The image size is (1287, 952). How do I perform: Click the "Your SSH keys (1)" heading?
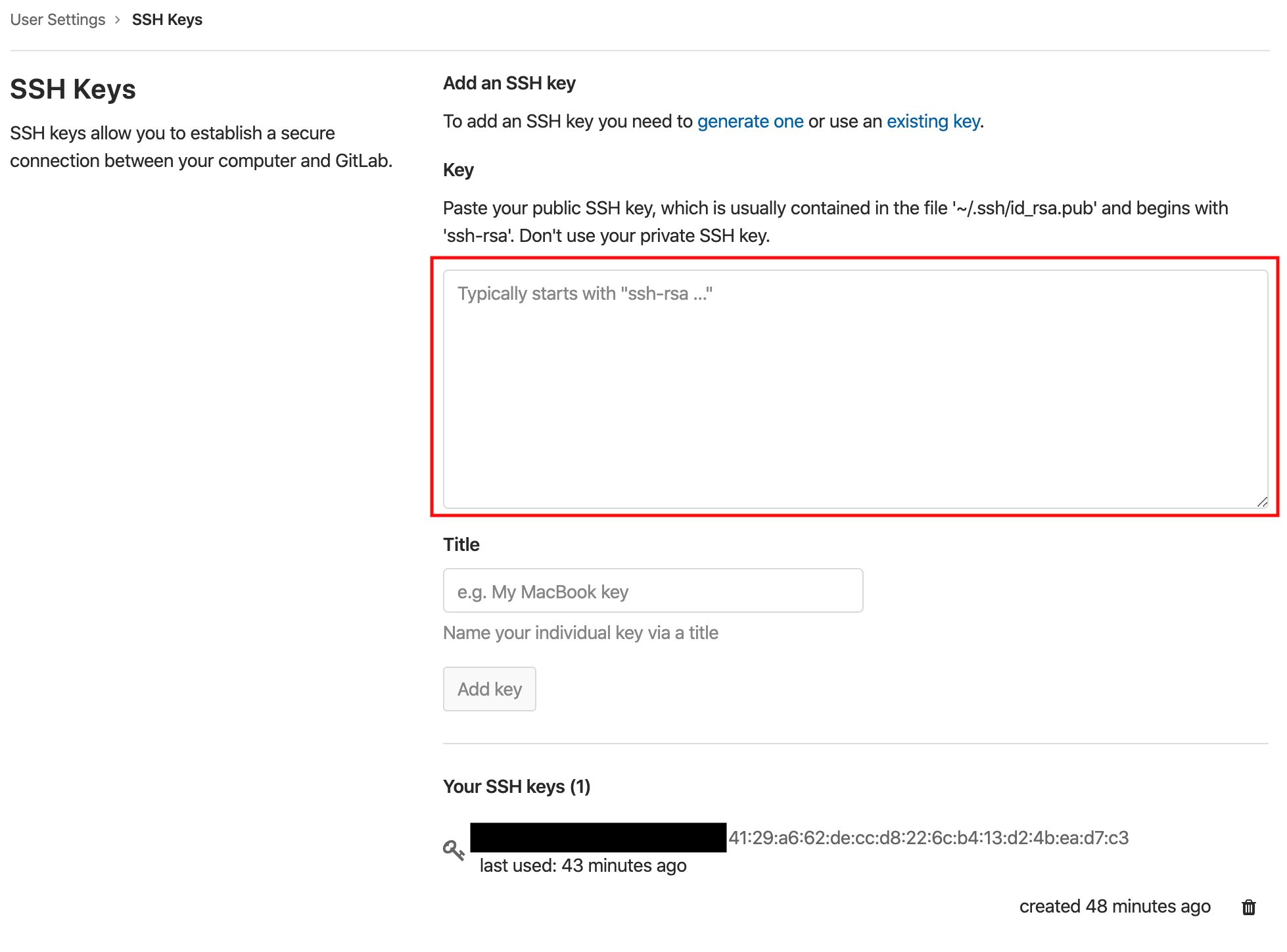pyautogui.click(x=517, y=787)
